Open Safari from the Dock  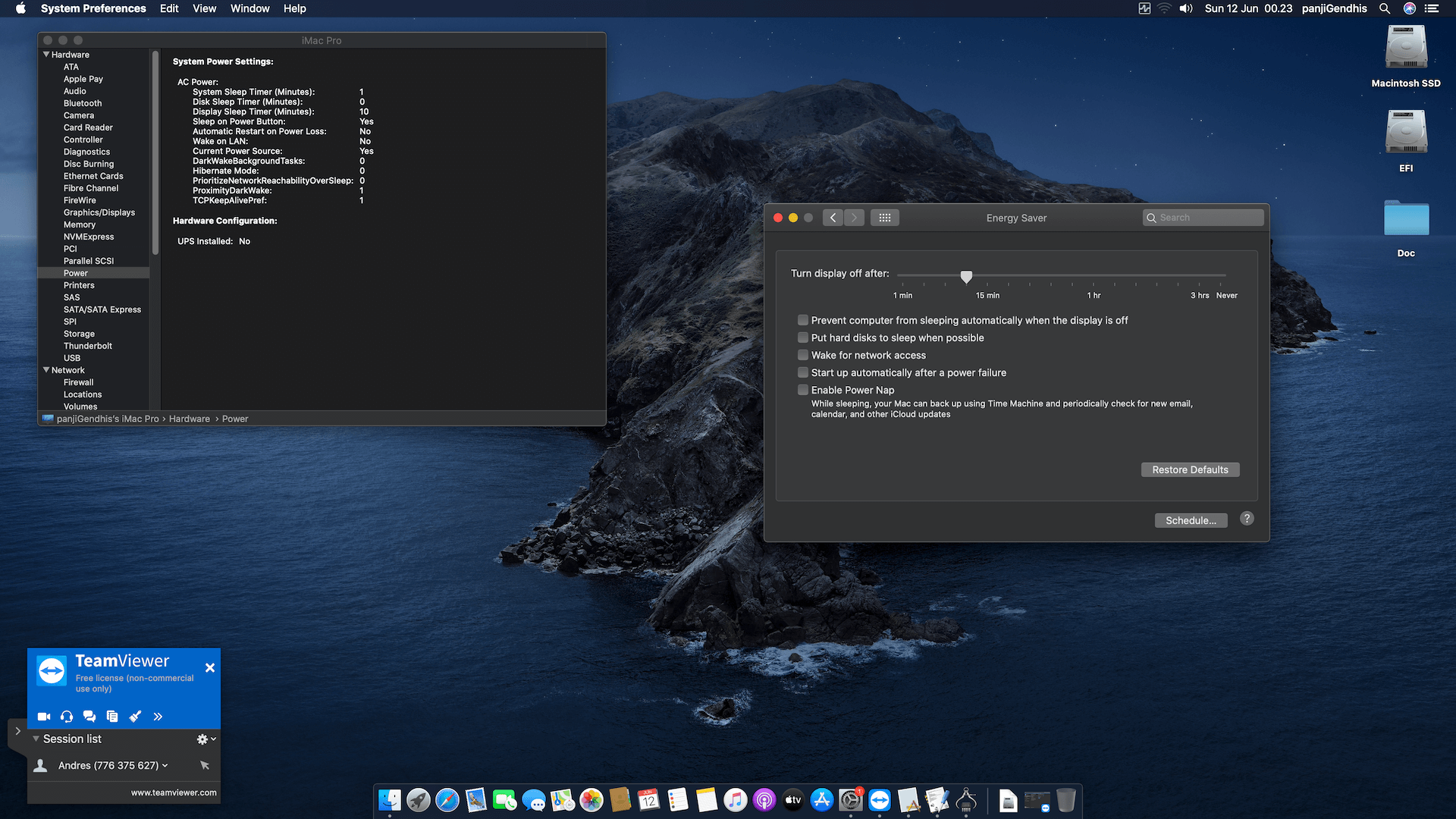click(447, 800)
